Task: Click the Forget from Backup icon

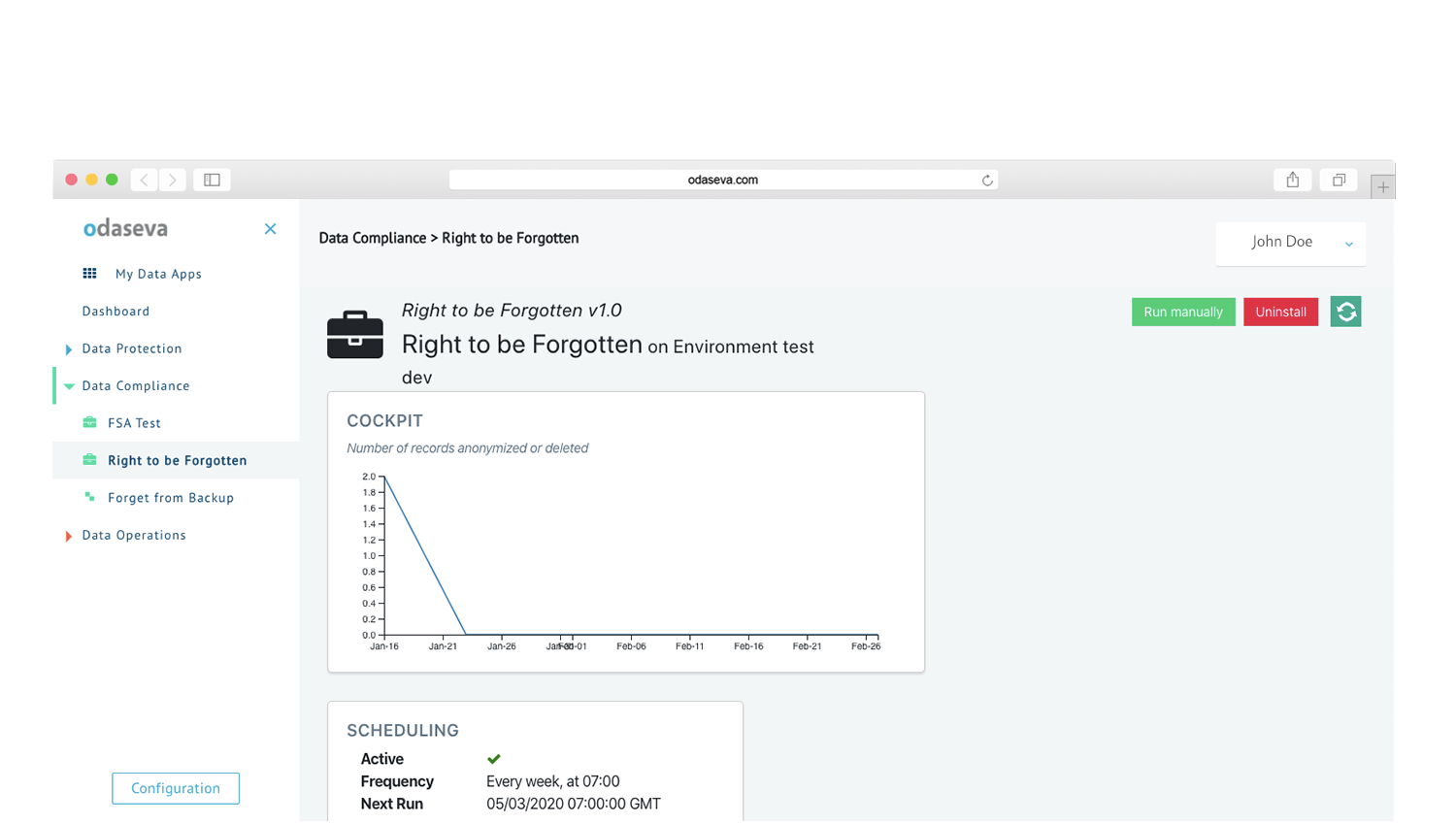Action: click(89, 497)
